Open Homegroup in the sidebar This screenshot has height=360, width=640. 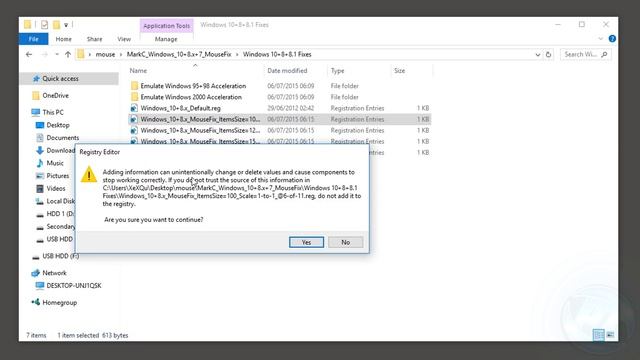[60, 302]
